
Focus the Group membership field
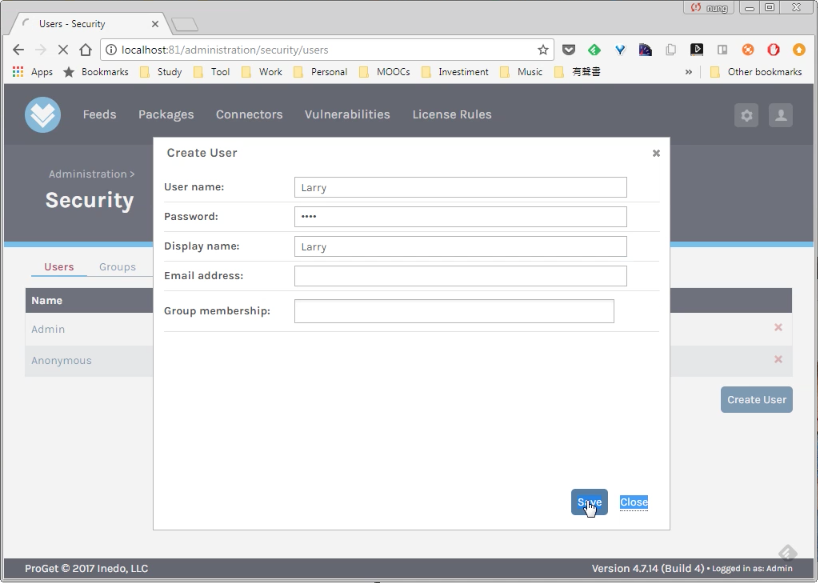tap(454, 311)
